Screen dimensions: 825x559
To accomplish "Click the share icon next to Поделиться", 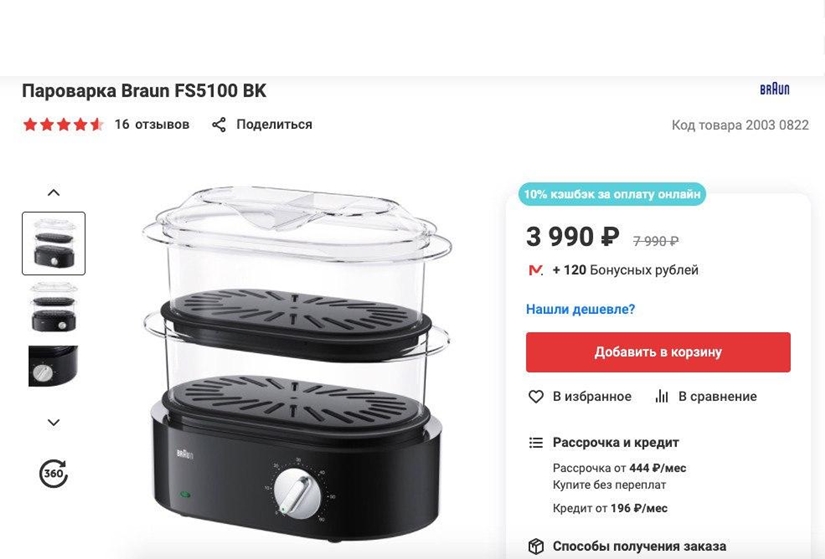I will pyautogui.click(x=219, y=125).
